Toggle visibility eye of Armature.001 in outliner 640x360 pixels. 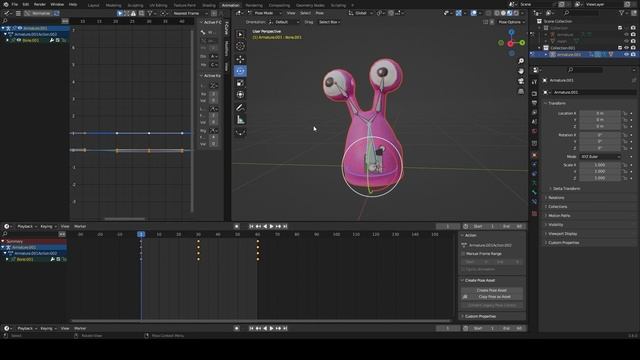point(627,54)
